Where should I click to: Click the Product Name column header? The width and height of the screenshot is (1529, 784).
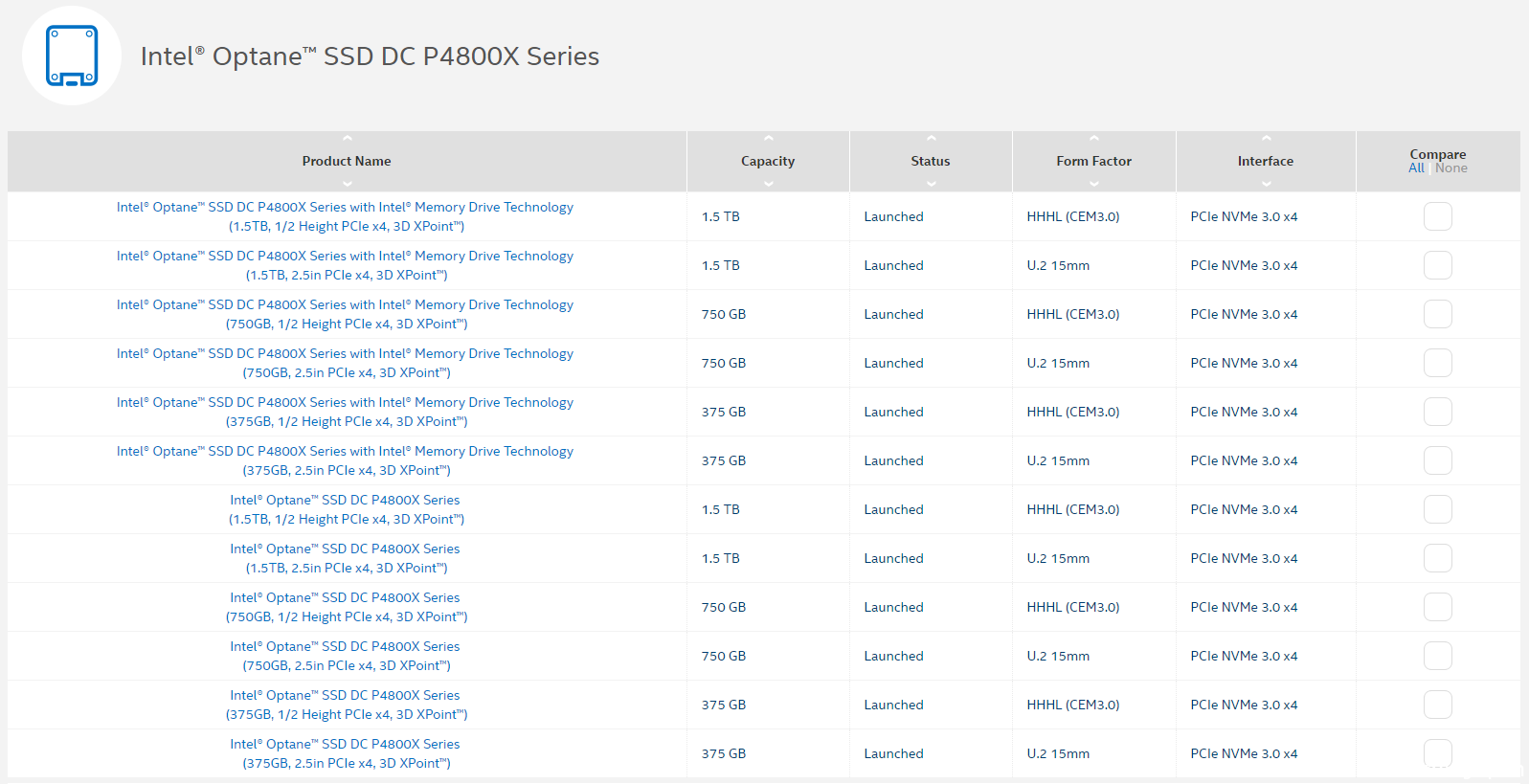[347, 161]
